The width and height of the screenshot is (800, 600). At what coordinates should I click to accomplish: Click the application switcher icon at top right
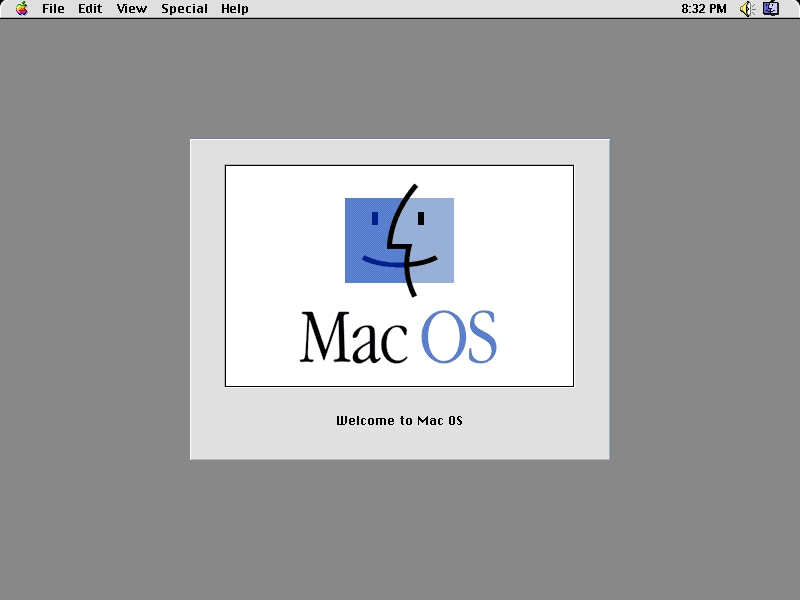tap(770, 9)
